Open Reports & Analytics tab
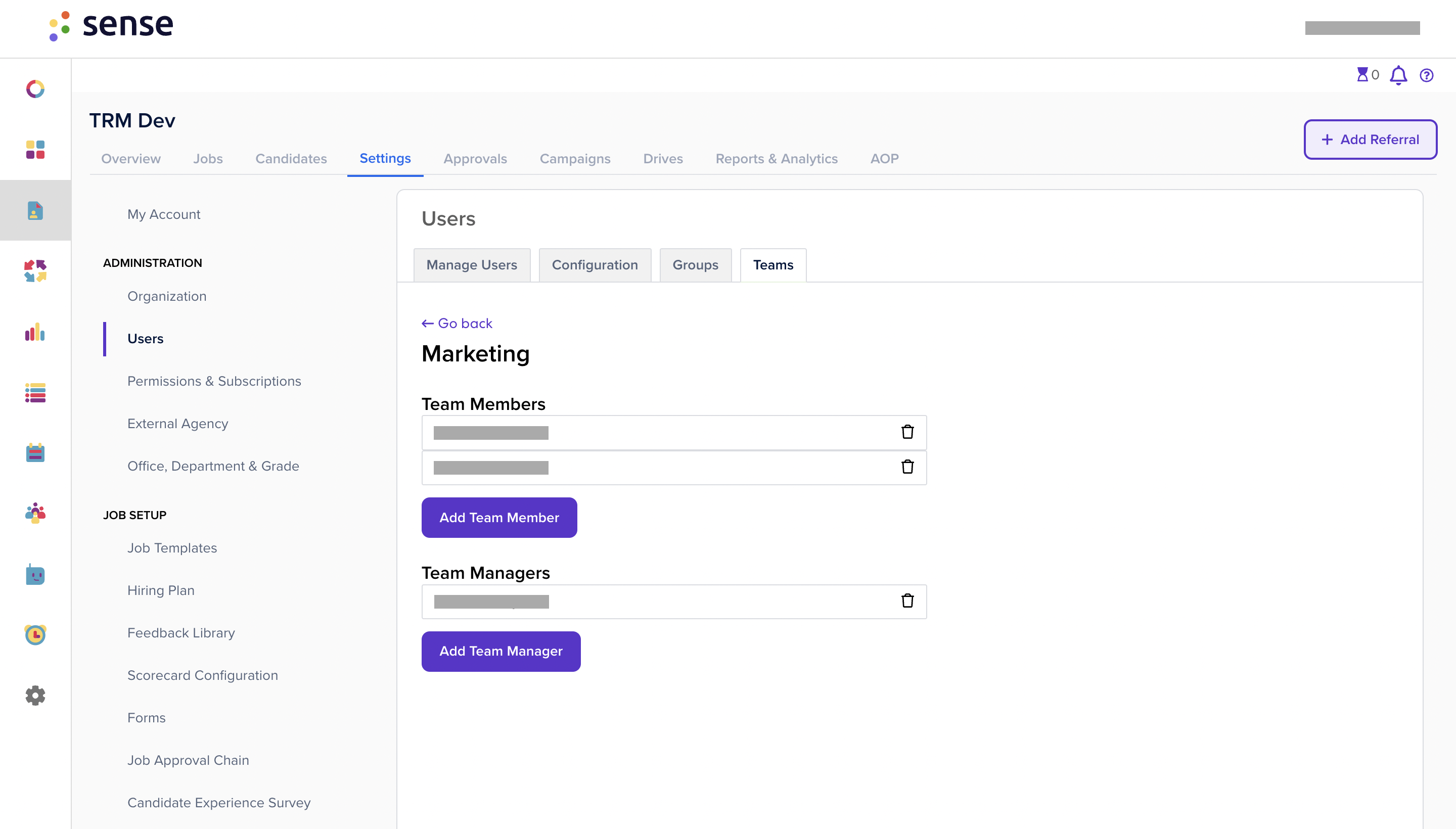The width and height of the screenshot is (1456, 829). pos(777,159)
